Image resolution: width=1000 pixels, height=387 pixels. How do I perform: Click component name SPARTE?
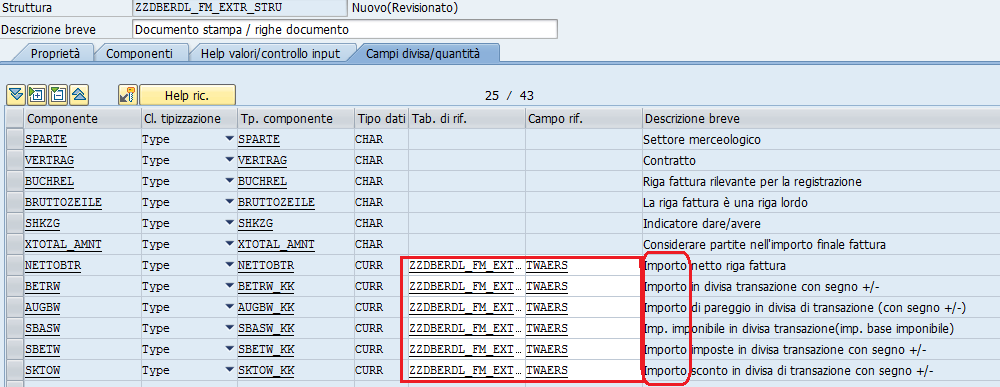coord(46,139)
